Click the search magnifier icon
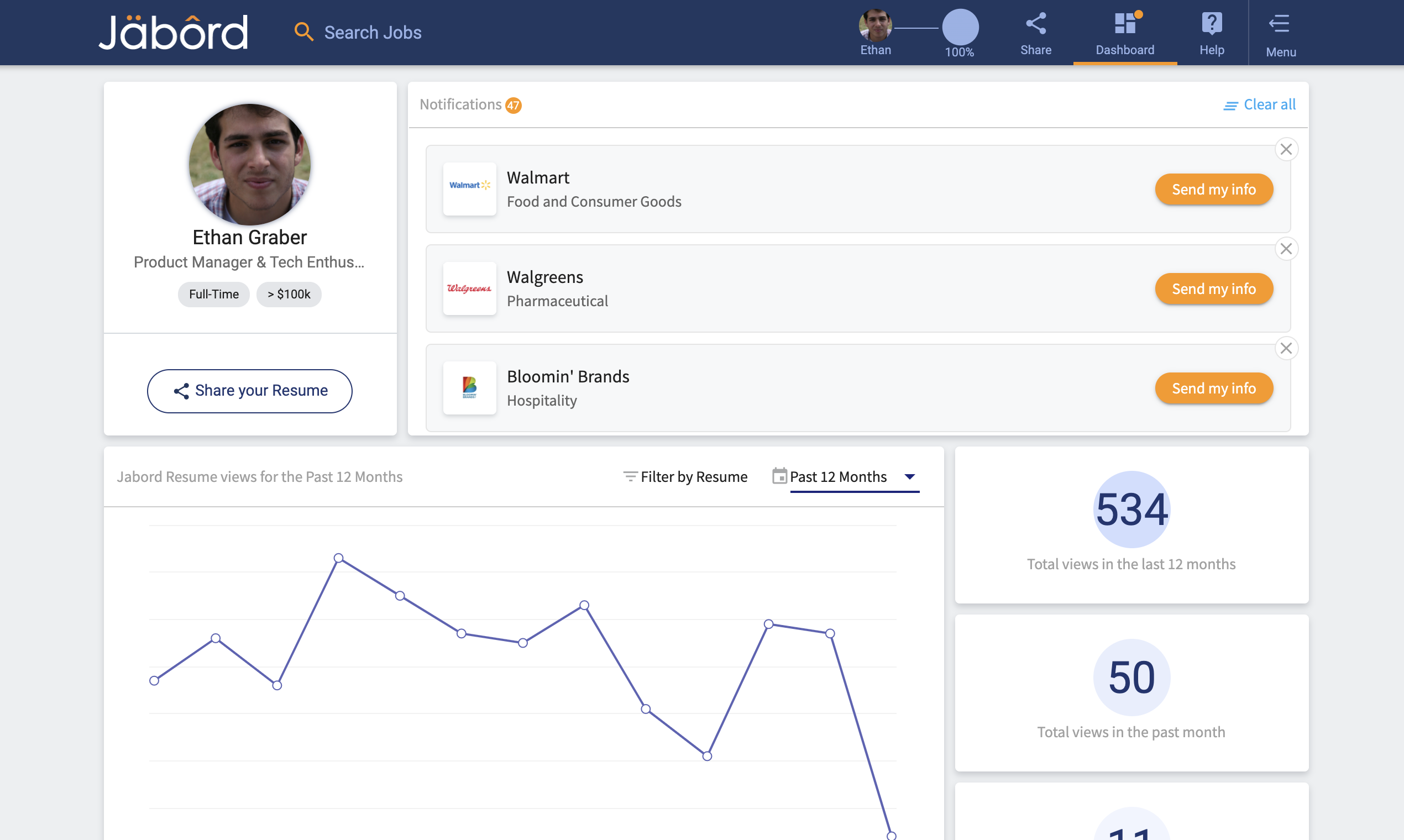 [303, 32]
